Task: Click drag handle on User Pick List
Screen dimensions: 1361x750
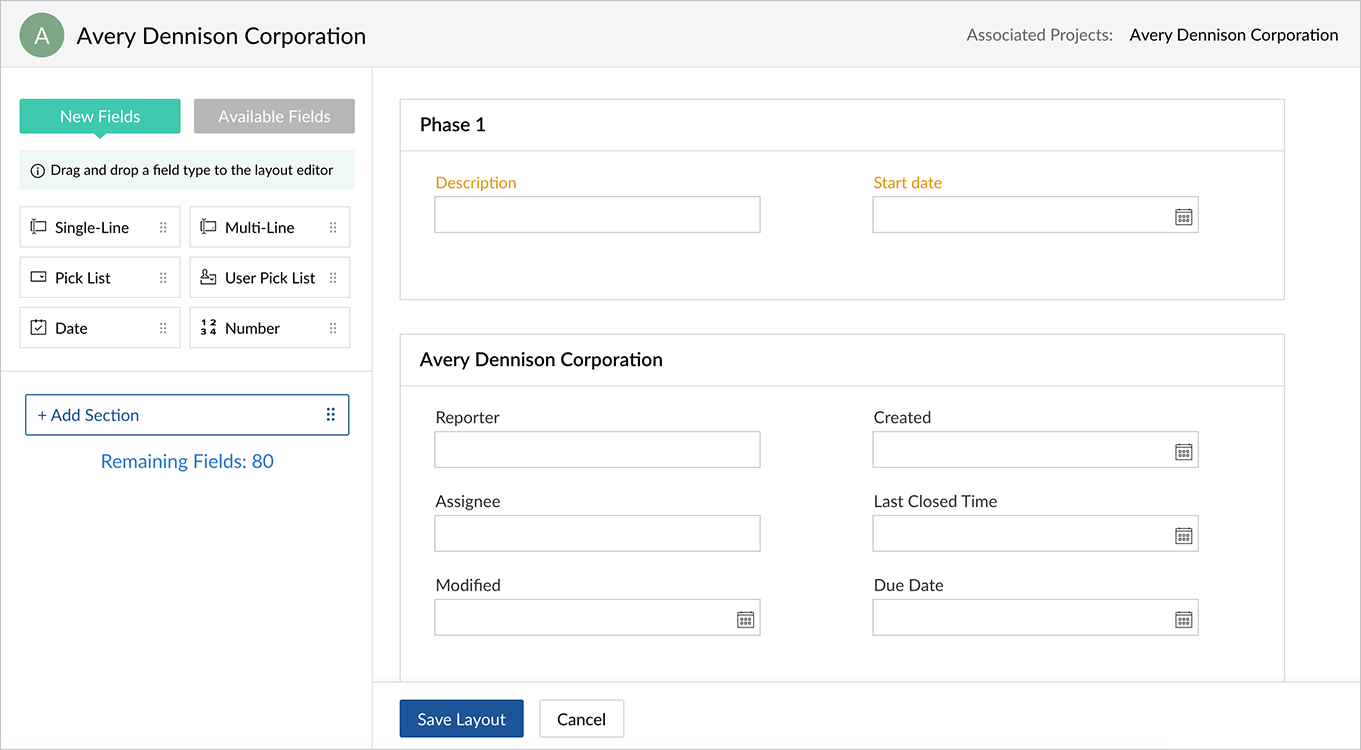Action: [x=333, y=277]
